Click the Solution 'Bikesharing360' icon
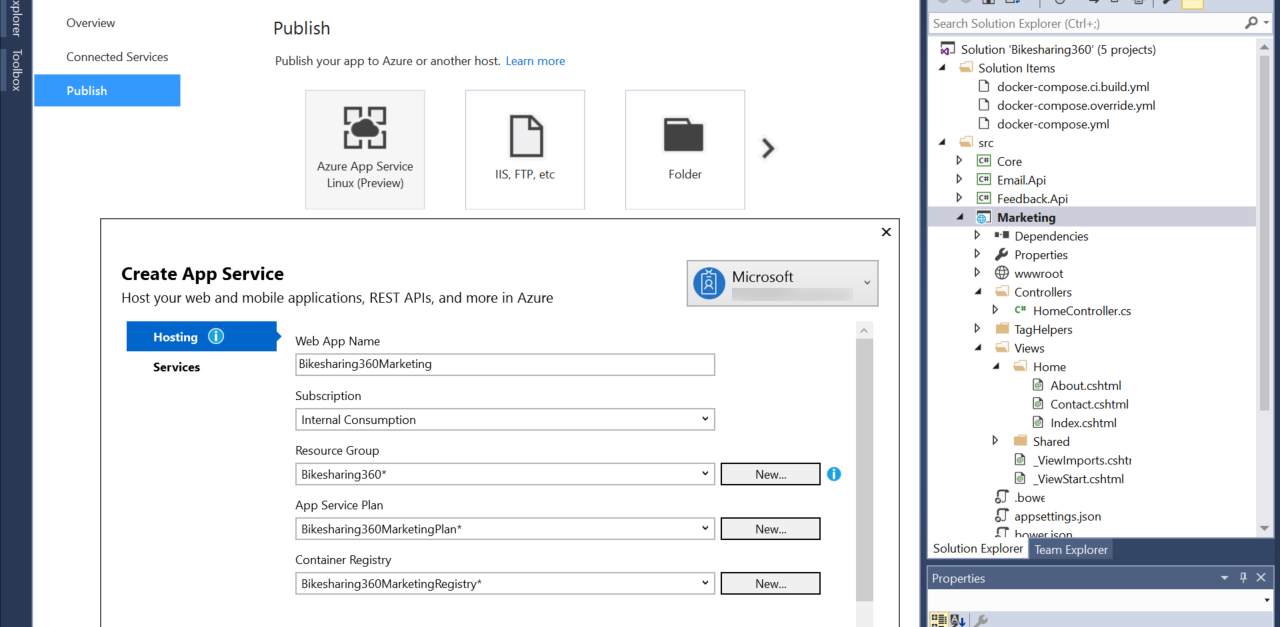 [x=948, y=50]
